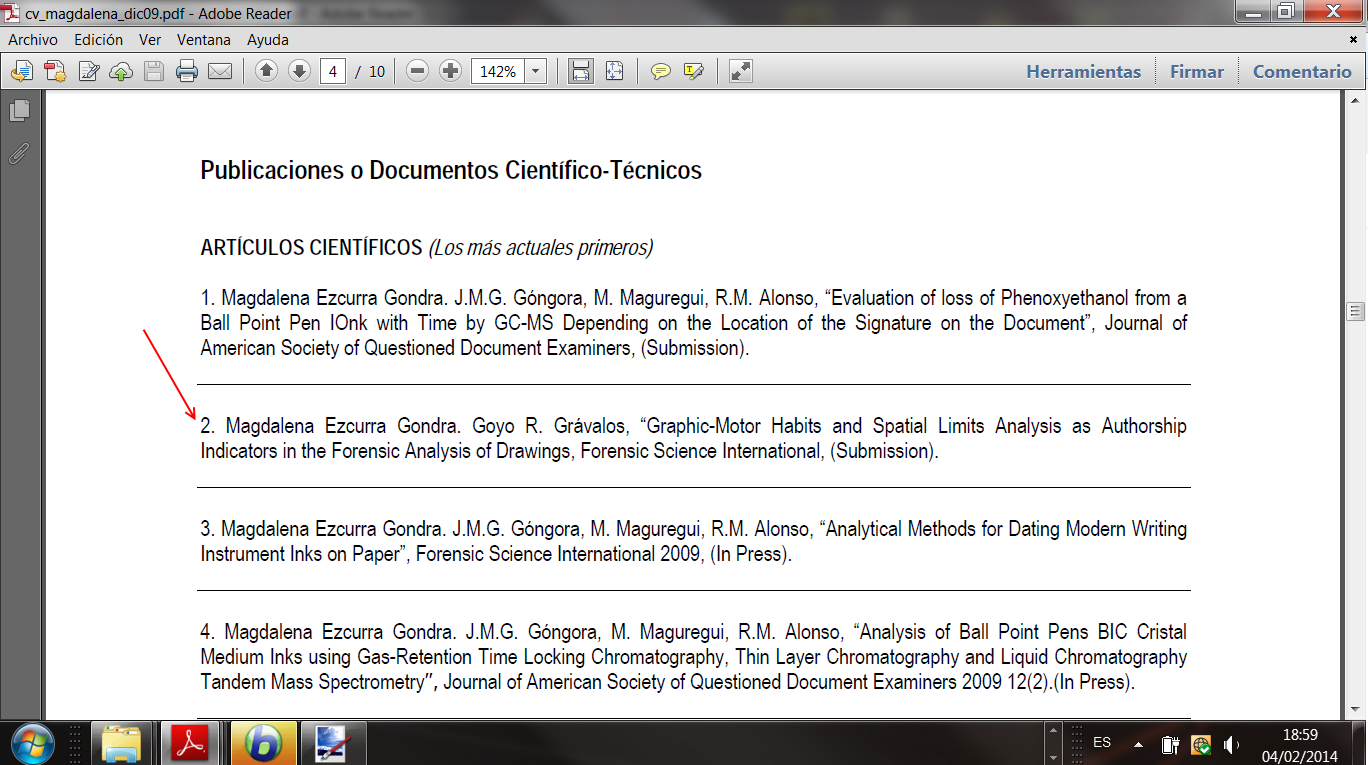Open the Comentario pane
Image resolution: width=1368 pixels, height=765 pixels.
tap(1302, 72)
